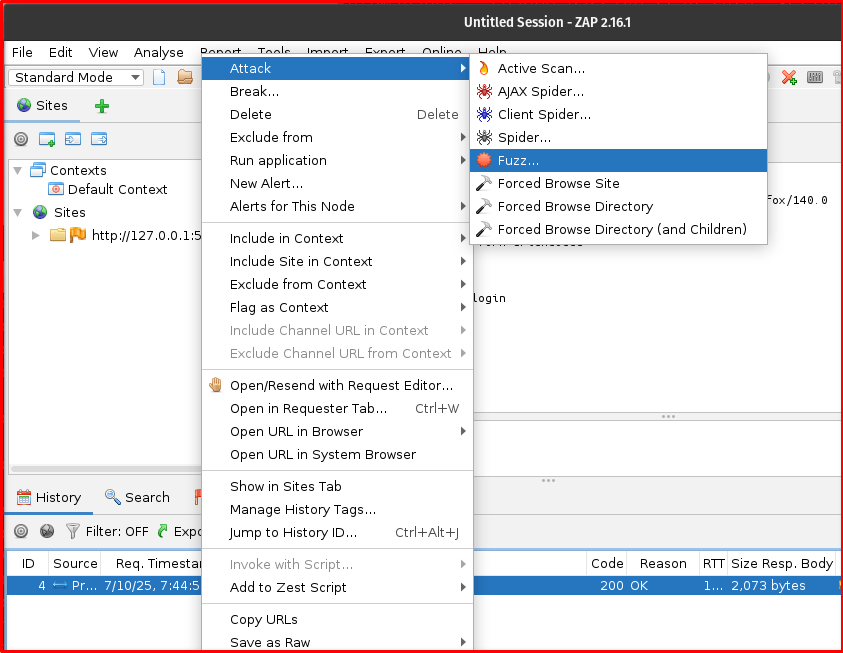
Task: Click the red X custom breakpoint icon
Action: point(789,77)
